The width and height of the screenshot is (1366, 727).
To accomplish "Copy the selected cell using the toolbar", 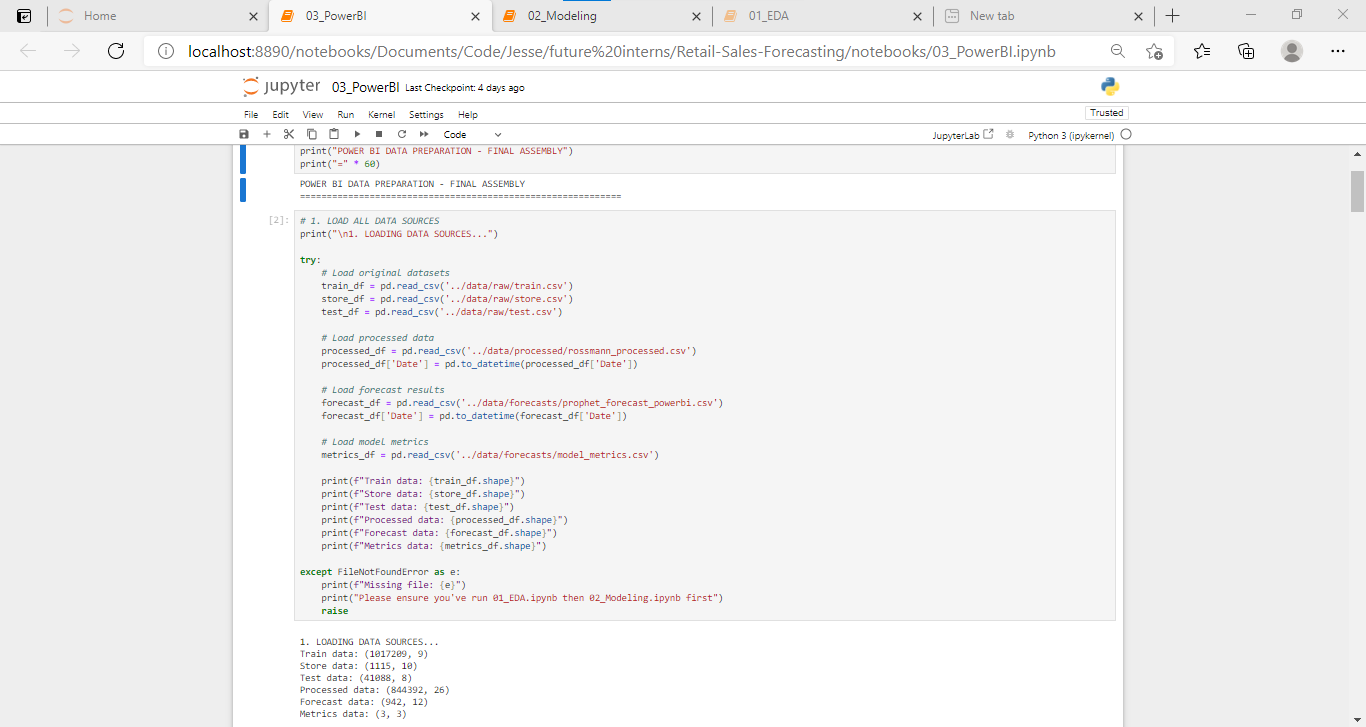I will click(312, 134).
